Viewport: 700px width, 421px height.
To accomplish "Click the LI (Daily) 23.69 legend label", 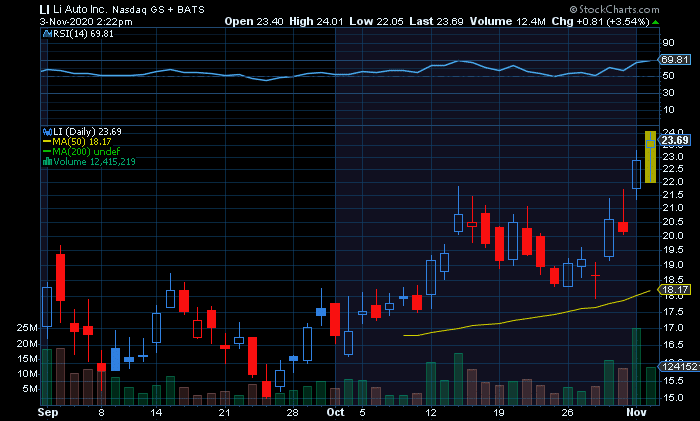I will [87, 132].
